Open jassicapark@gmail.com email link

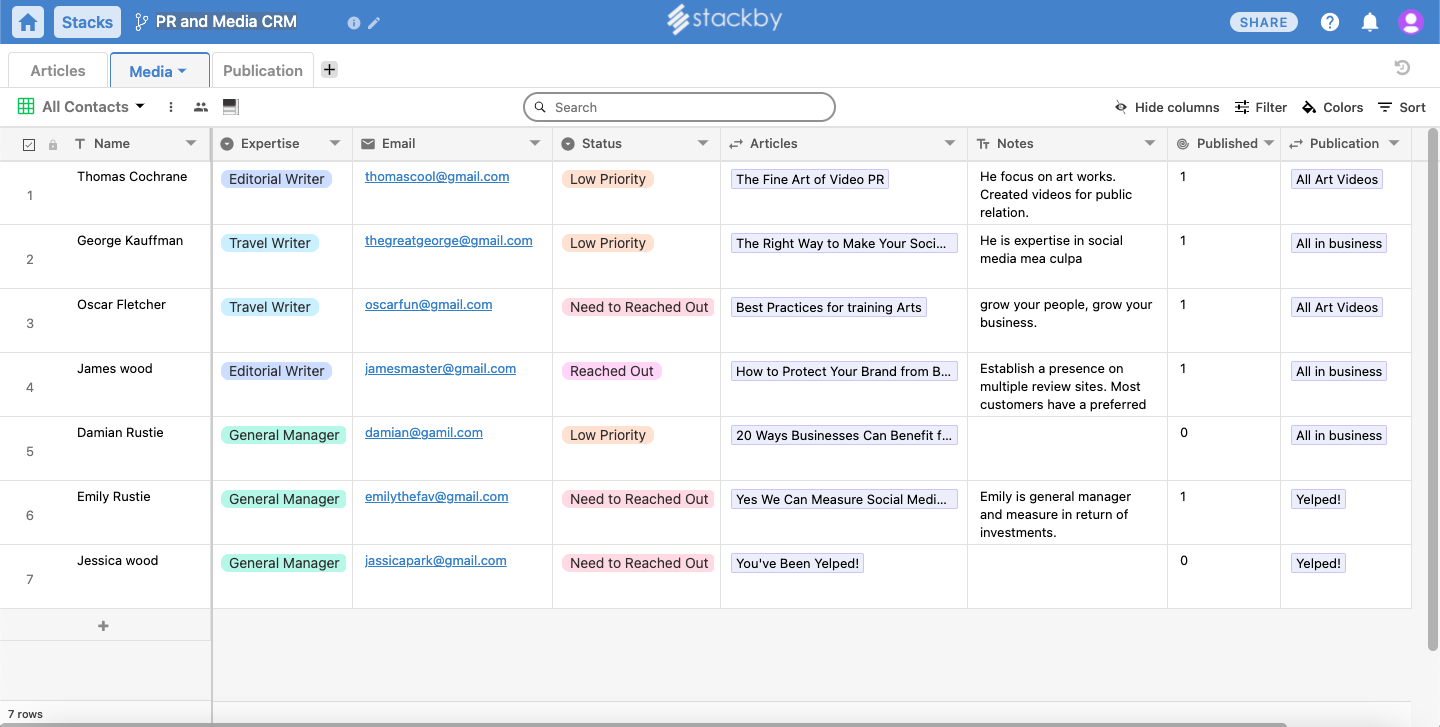[436, 561]
